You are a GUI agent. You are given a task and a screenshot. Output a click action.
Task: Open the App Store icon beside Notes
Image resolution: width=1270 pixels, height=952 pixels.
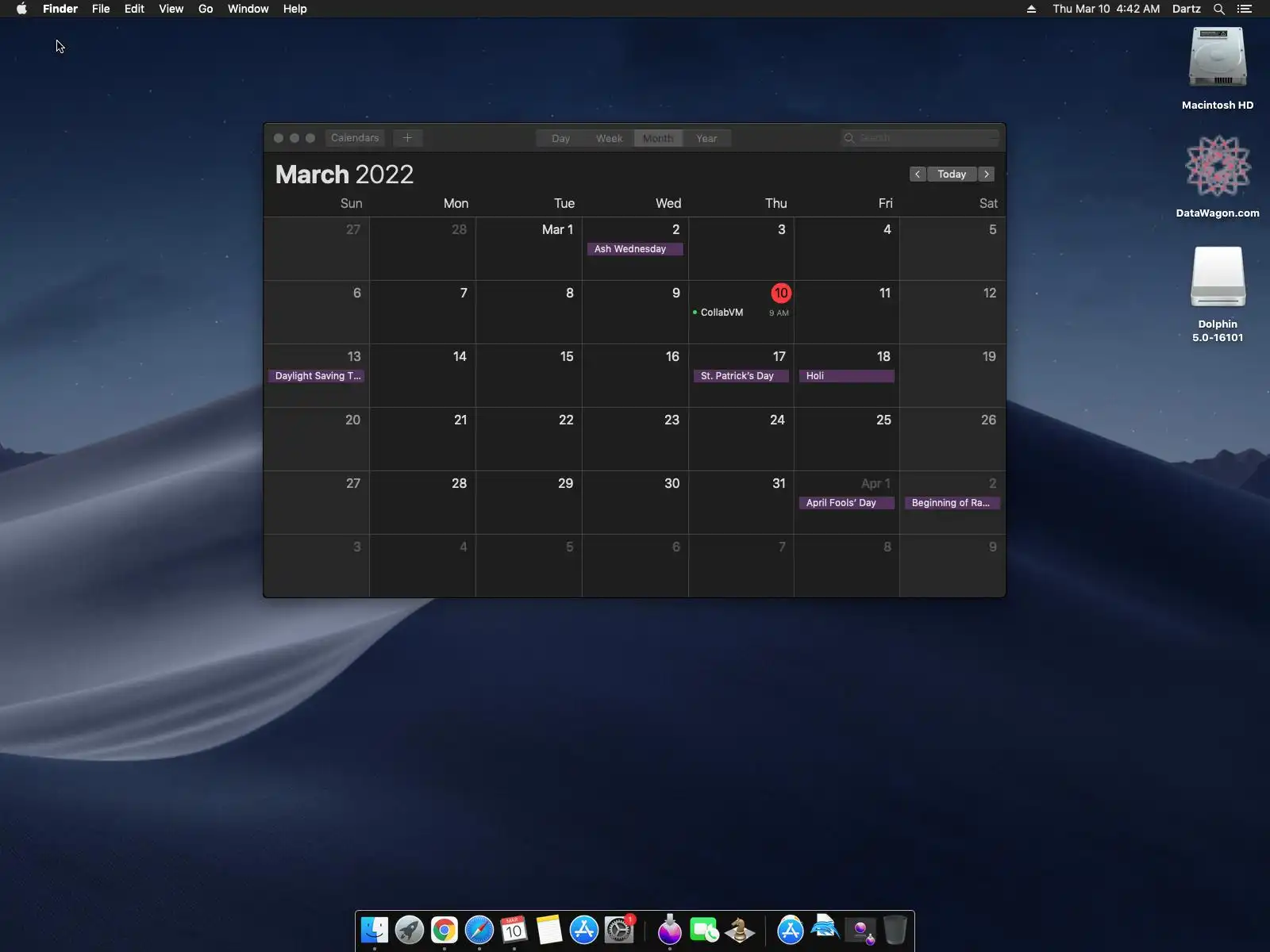(x=584, y=930)
